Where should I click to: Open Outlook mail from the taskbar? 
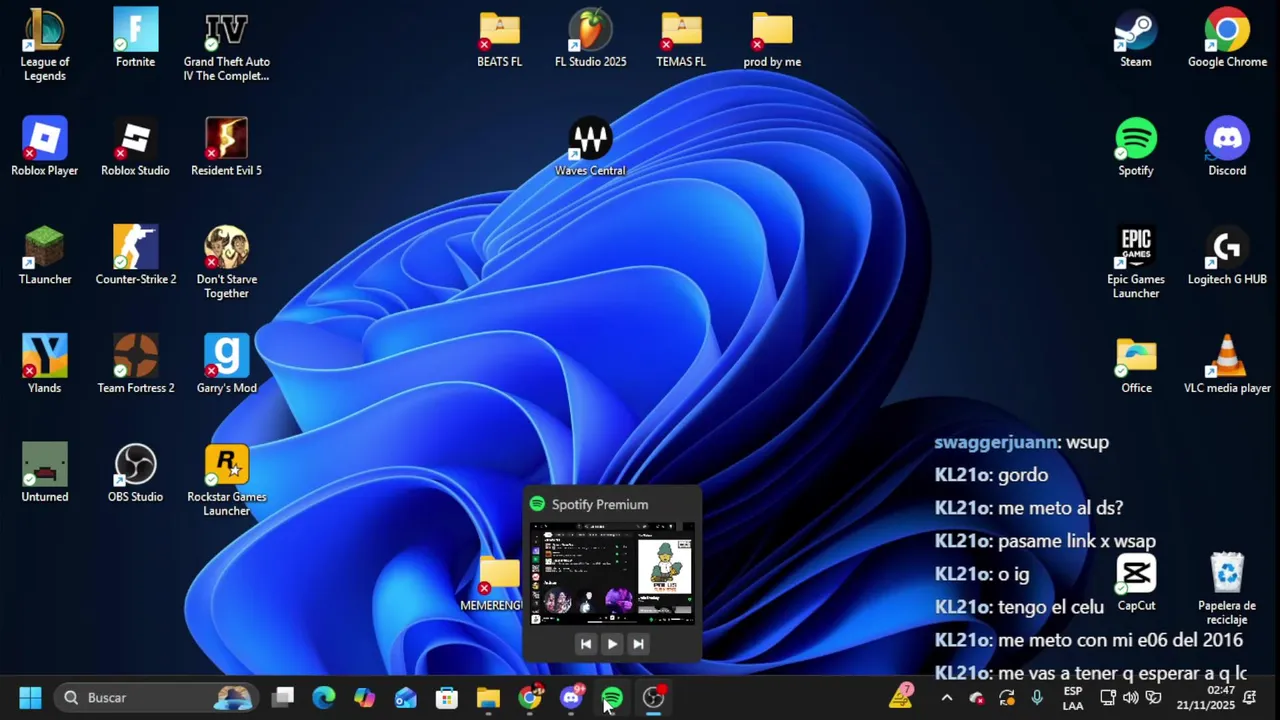click(406, 697)
